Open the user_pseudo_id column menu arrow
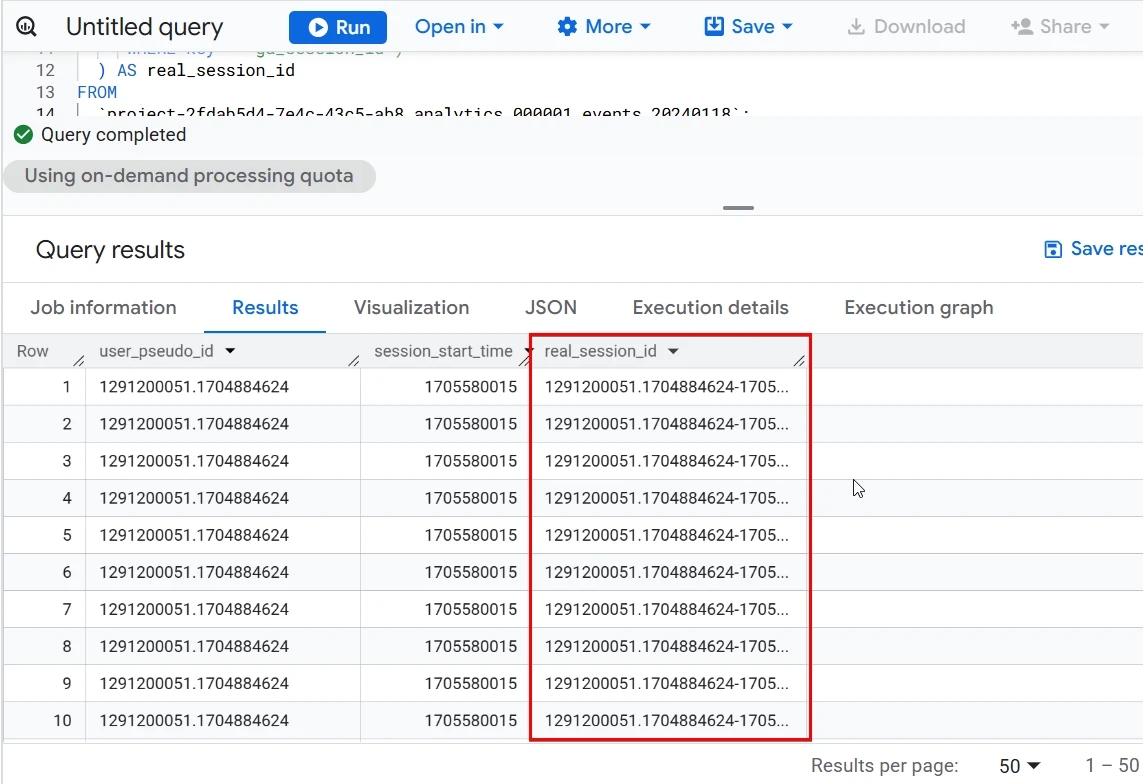Viewport: 1143px width, 784px height. pos(230,351)
